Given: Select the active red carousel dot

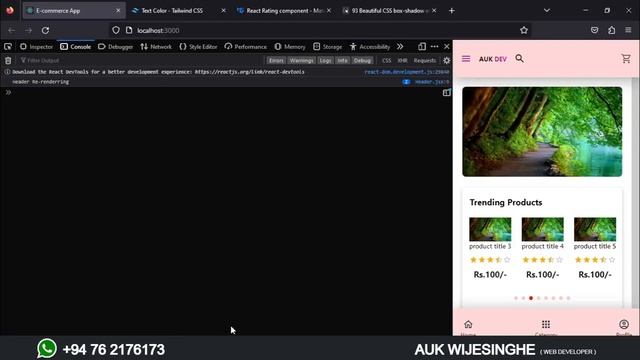Looking at the screenshot, I should (x=531, y=298).
